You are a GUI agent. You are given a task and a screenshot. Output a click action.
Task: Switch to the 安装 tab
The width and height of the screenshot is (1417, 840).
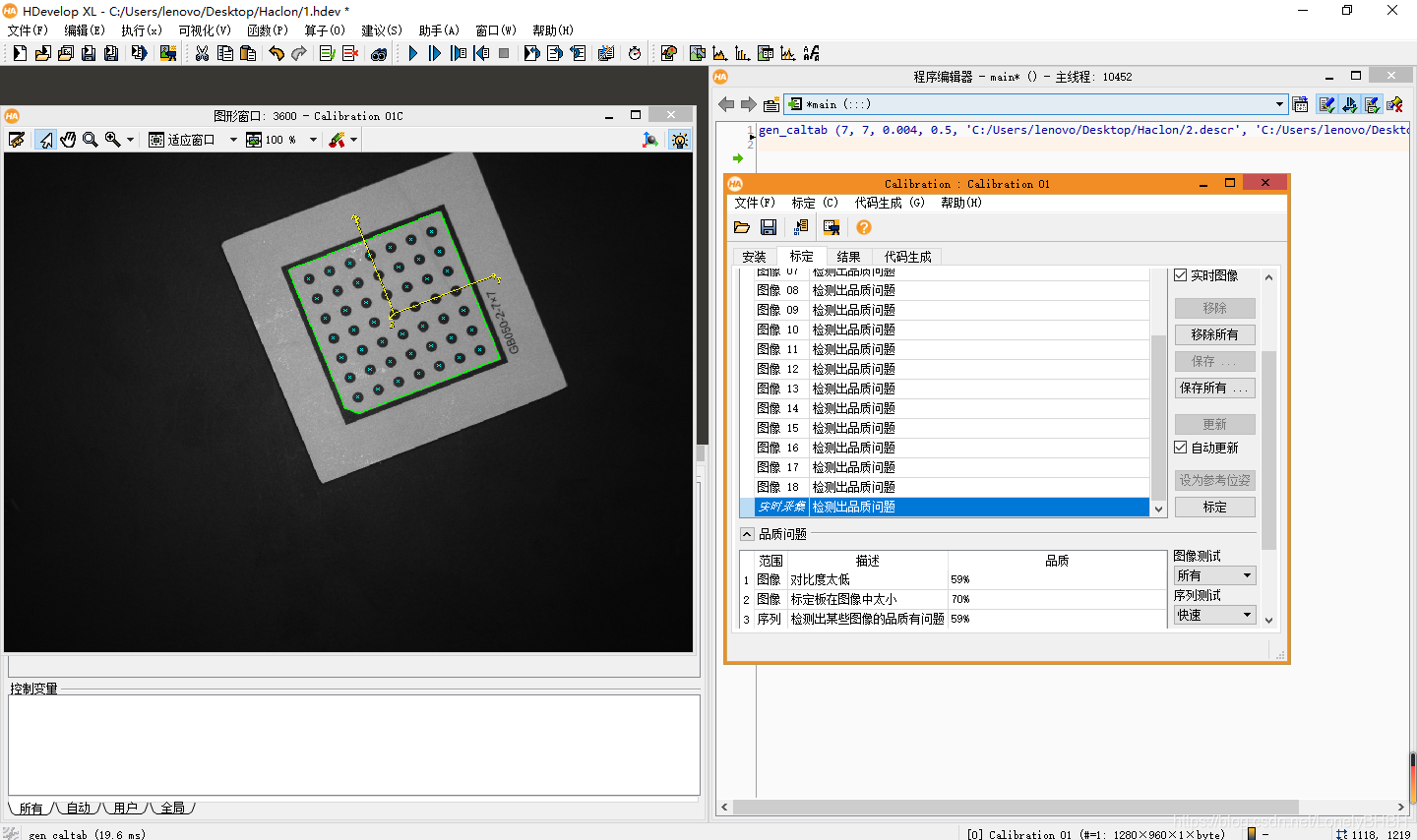[x=754, y=257]
